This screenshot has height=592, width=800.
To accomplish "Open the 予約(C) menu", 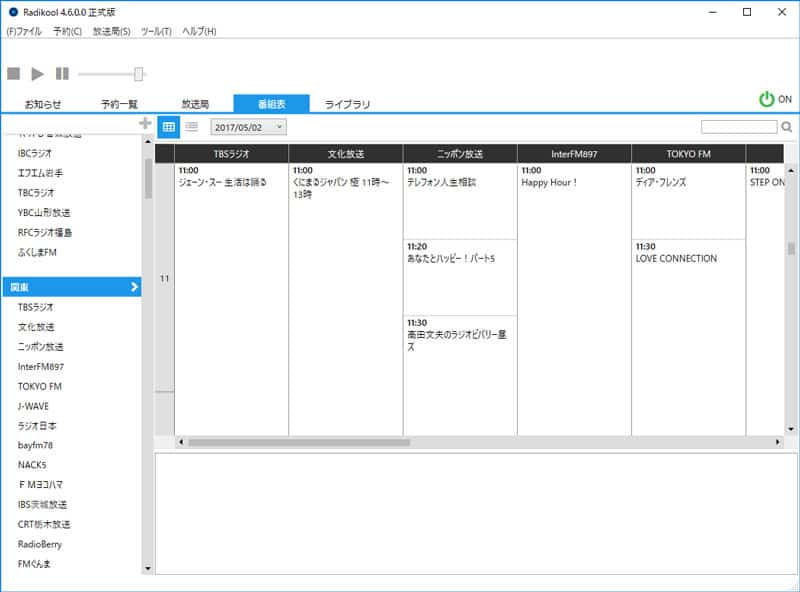I will (68, 31).
